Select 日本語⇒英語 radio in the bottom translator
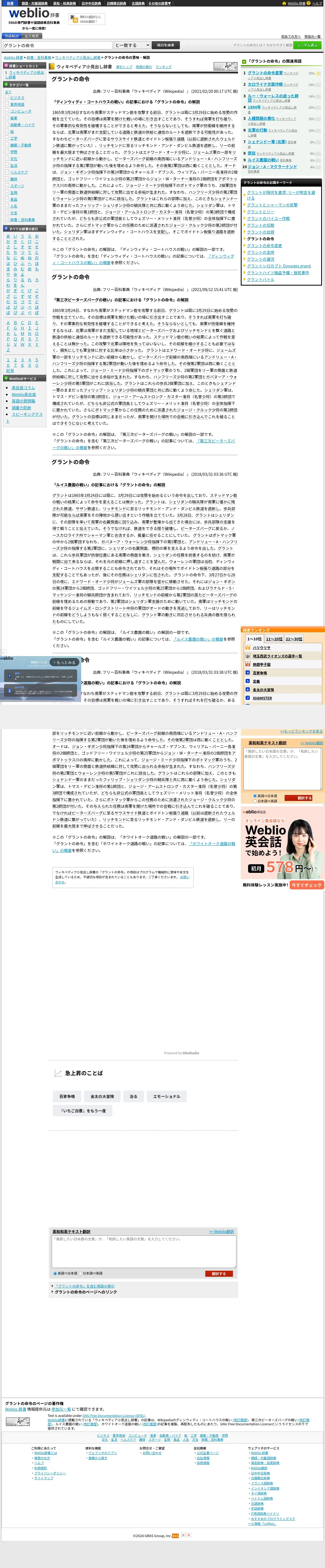Viewport: 325px width, 1568px height. pos(80,1273)
